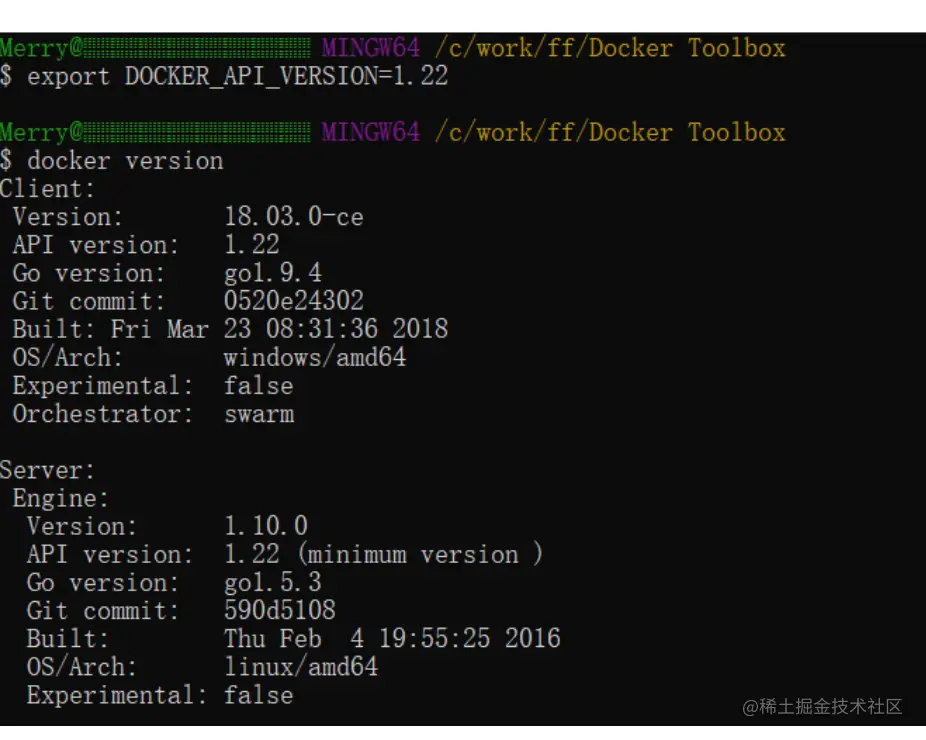The width and height of the screenshot is (926, 740).
Task: Select server Git commit 590d5108
Action: 280,610
